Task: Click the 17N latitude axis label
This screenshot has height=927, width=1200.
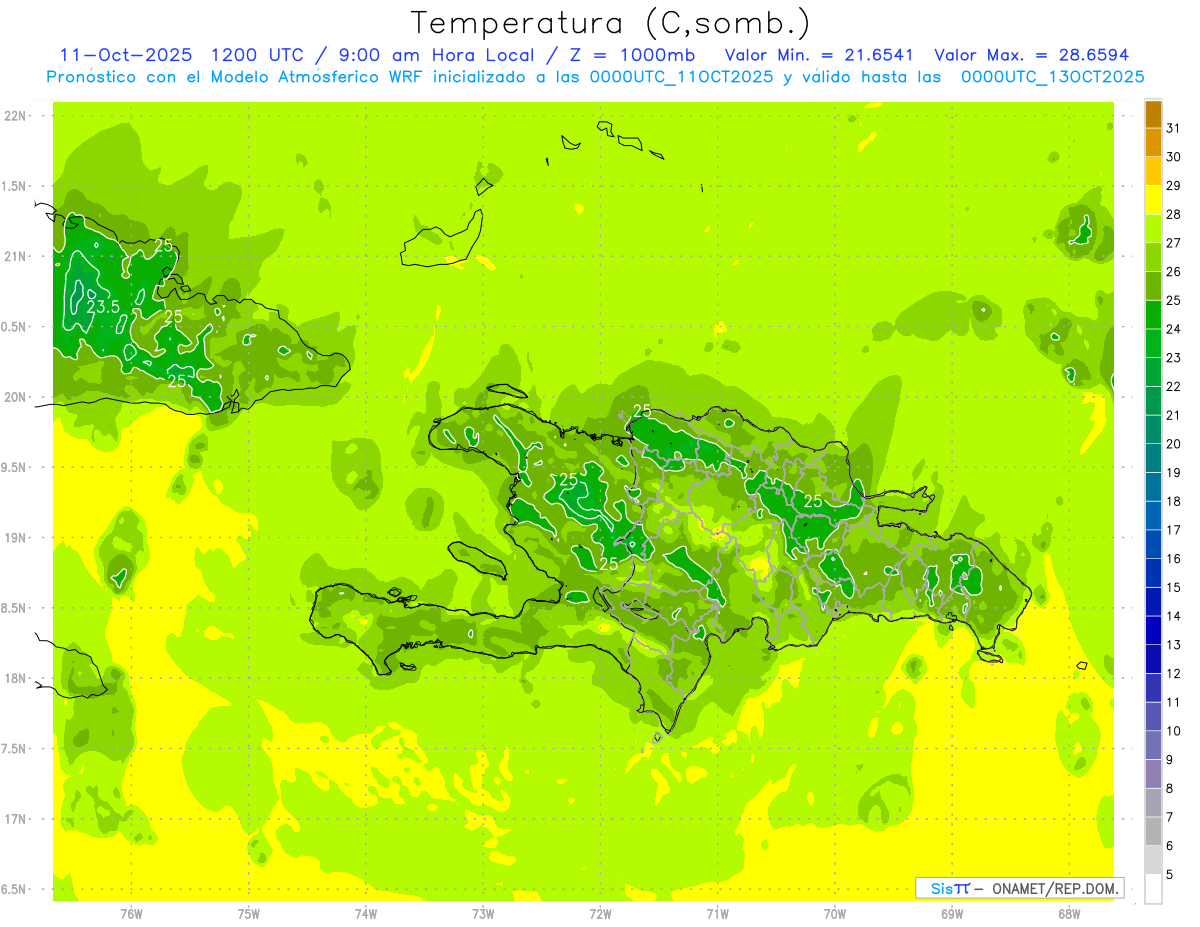Action: (x=16, y=820)
